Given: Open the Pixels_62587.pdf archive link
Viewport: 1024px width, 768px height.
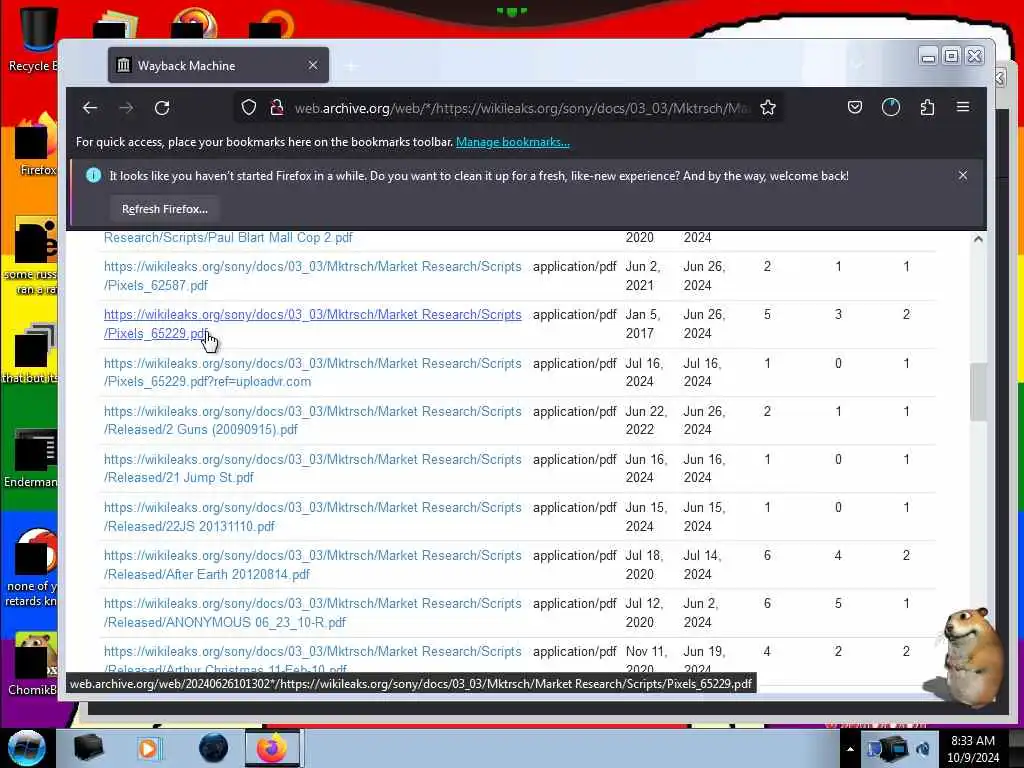Looking at the screenshot, I should click(312, 276).
